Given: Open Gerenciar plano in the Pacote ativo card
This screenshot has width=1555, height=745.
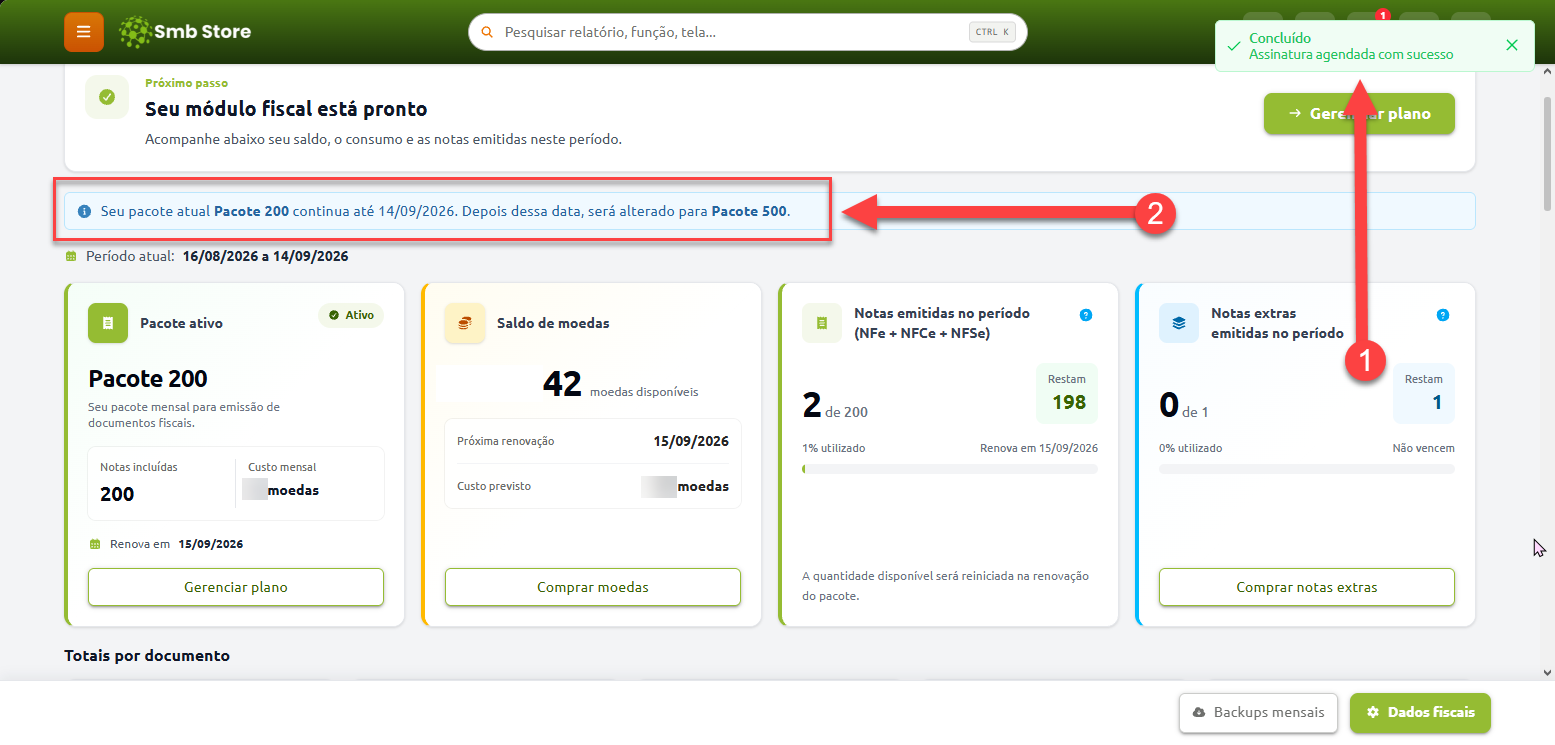Looking at the screenshot, I should (236, 587).
